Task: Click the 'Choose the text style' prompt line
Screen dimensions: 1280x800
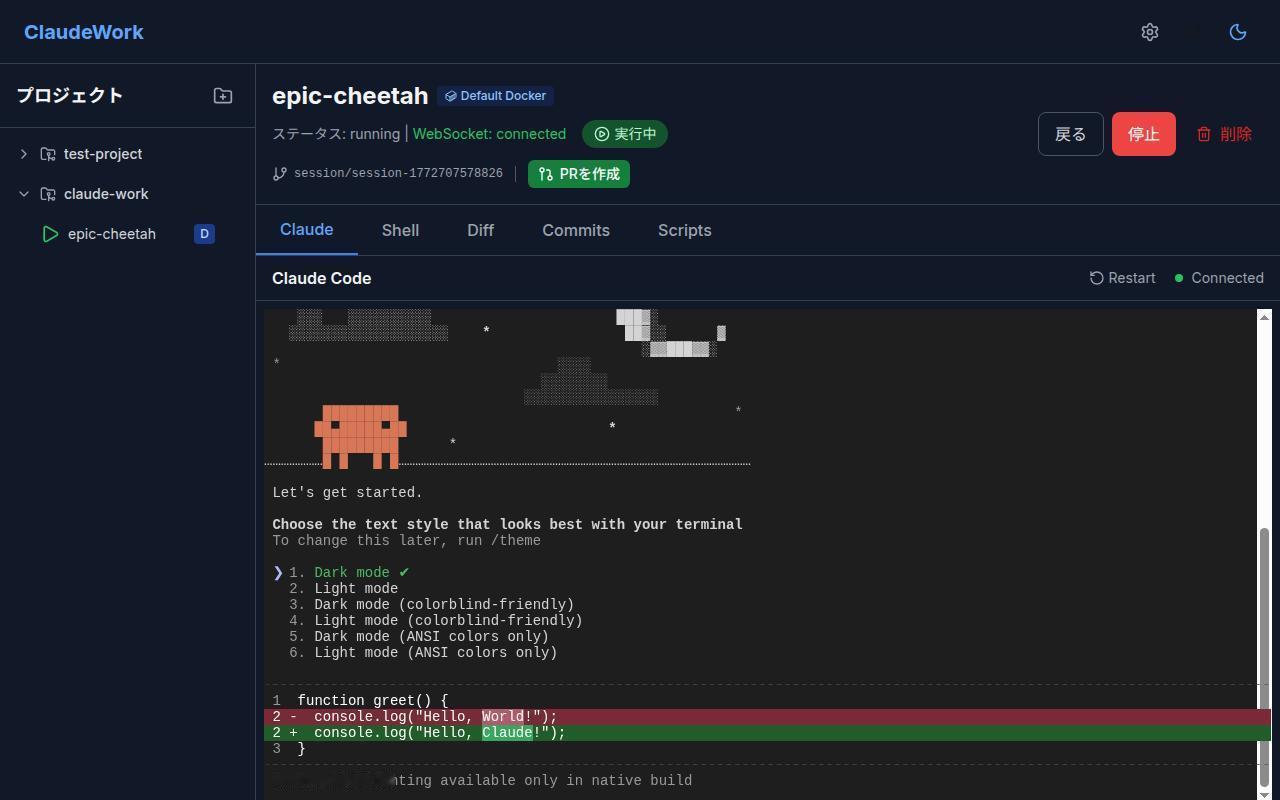Action: (508, 525)
